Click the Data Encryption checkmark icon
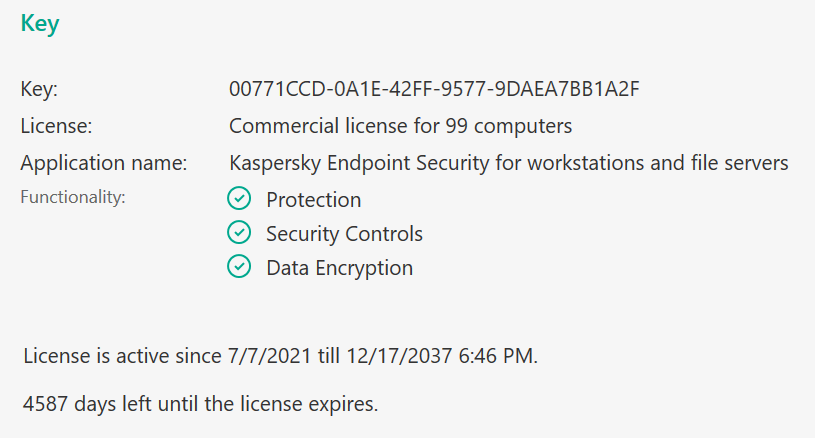 239,266
